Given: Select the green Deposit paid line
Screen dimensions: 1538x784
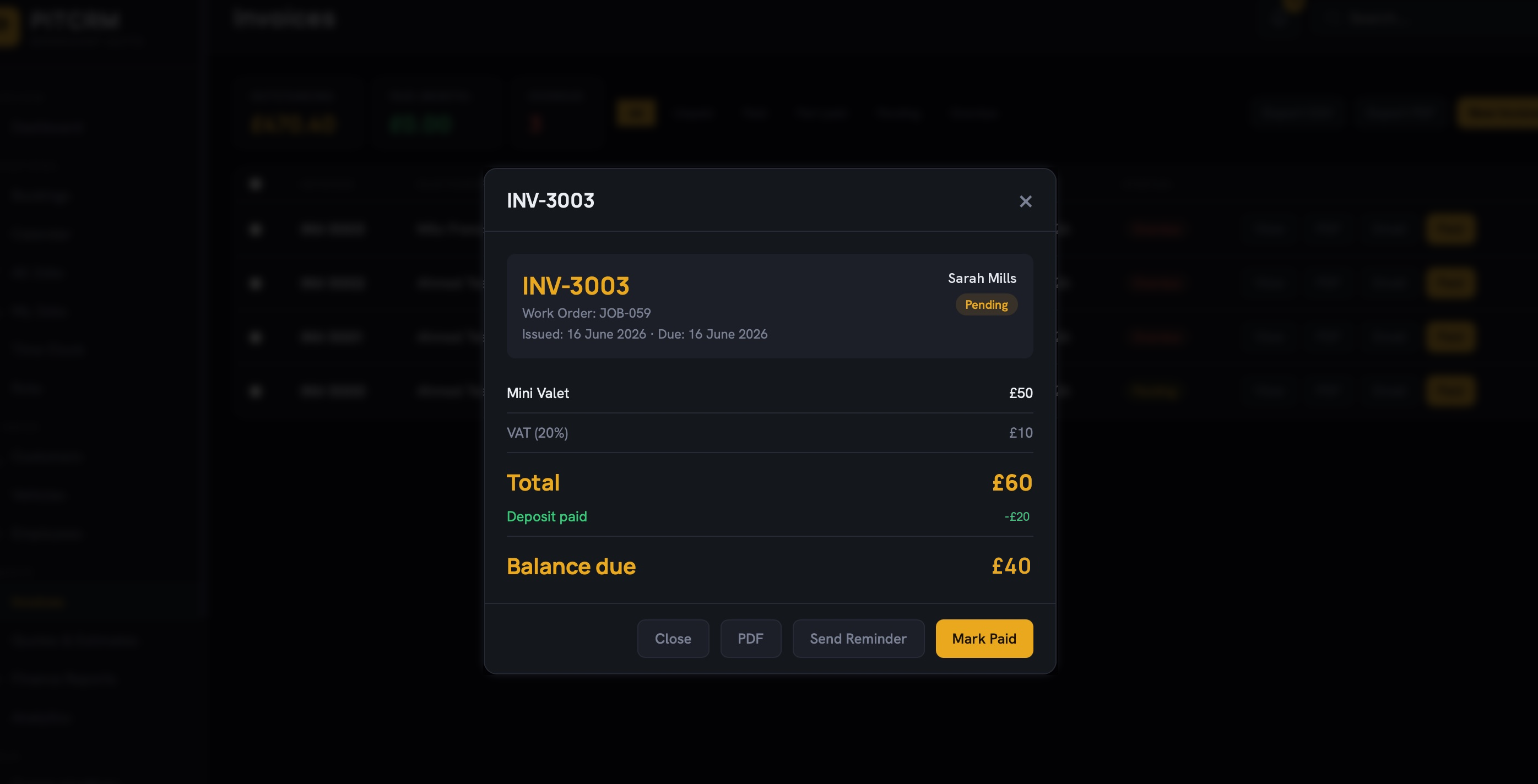Looking at the screenshot, I should pos(770,516).
